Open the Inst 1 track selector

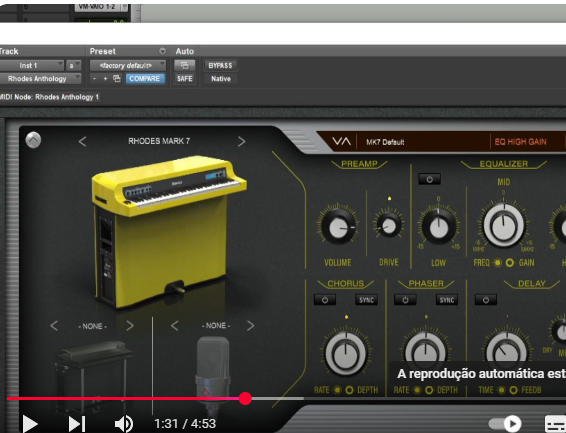(x=32, y=66)
